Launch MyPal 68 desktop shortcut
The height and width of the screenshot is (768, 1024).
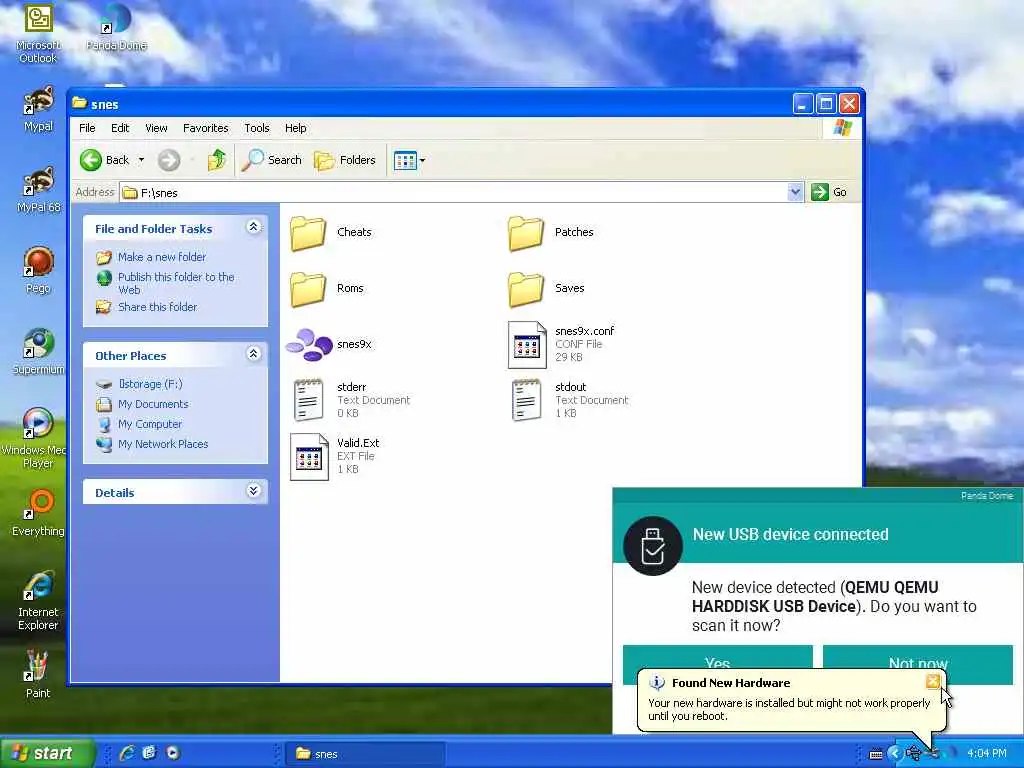(38, 190)
